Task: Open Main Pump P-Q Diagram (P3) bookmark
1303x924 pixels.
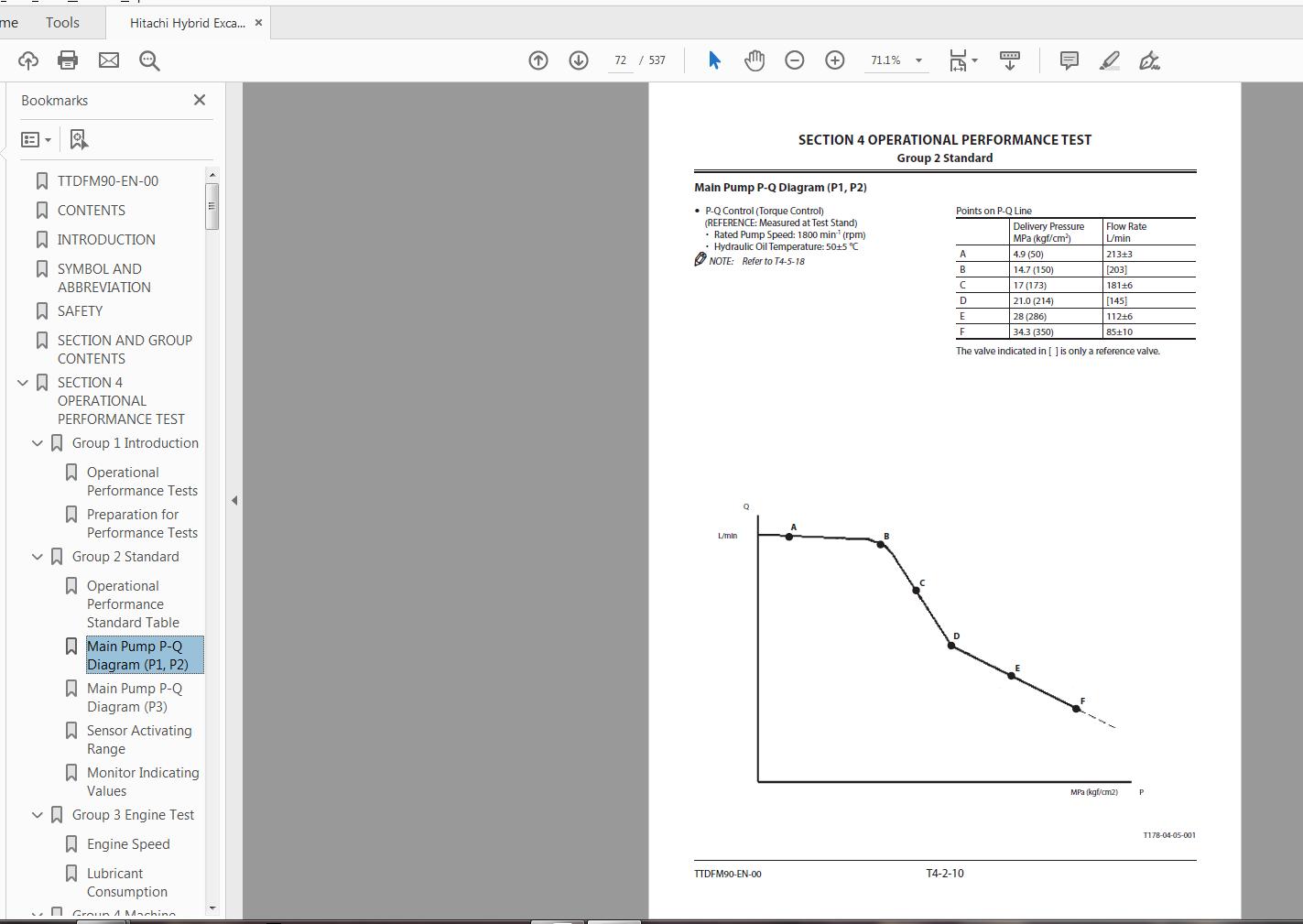Action: [x=135, y=698]
